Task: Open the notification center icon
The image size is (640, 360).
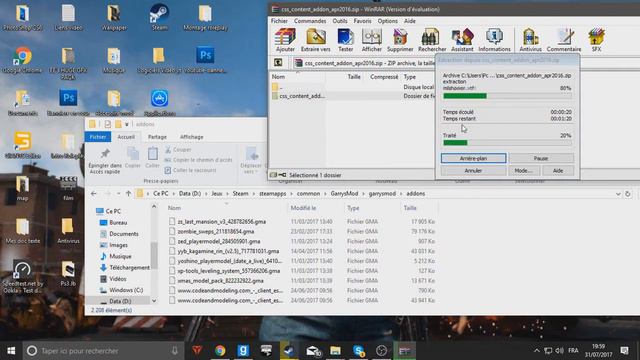Action: [x=624, y=351]
